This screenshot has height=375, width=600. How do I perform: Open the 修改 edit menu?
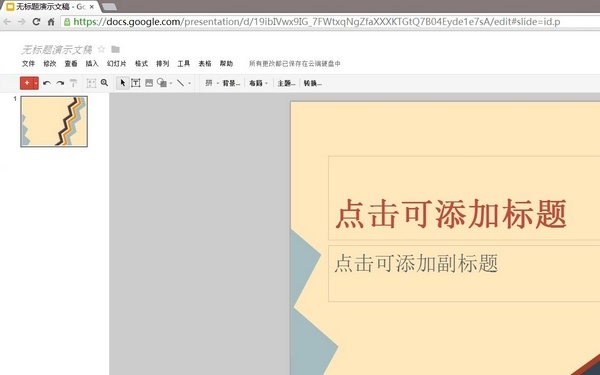(50, 64)
